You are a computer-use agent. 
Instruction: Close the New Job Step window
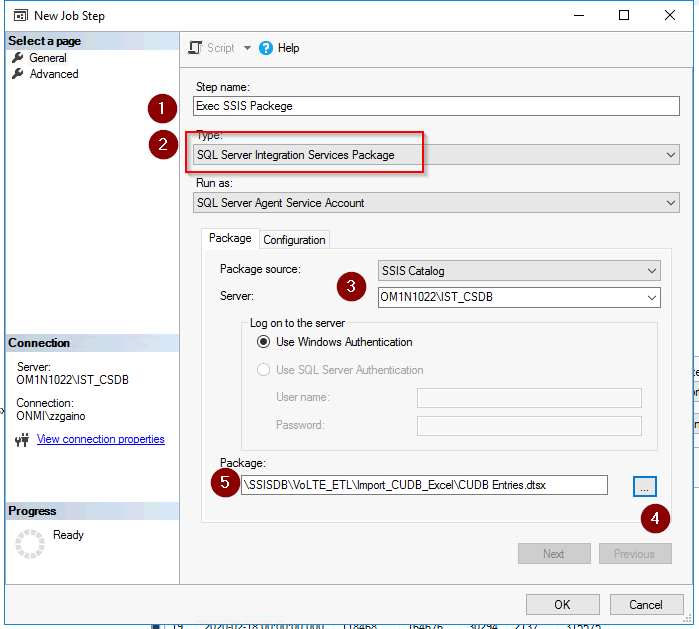pyautogui.click(x=670, y=16)
